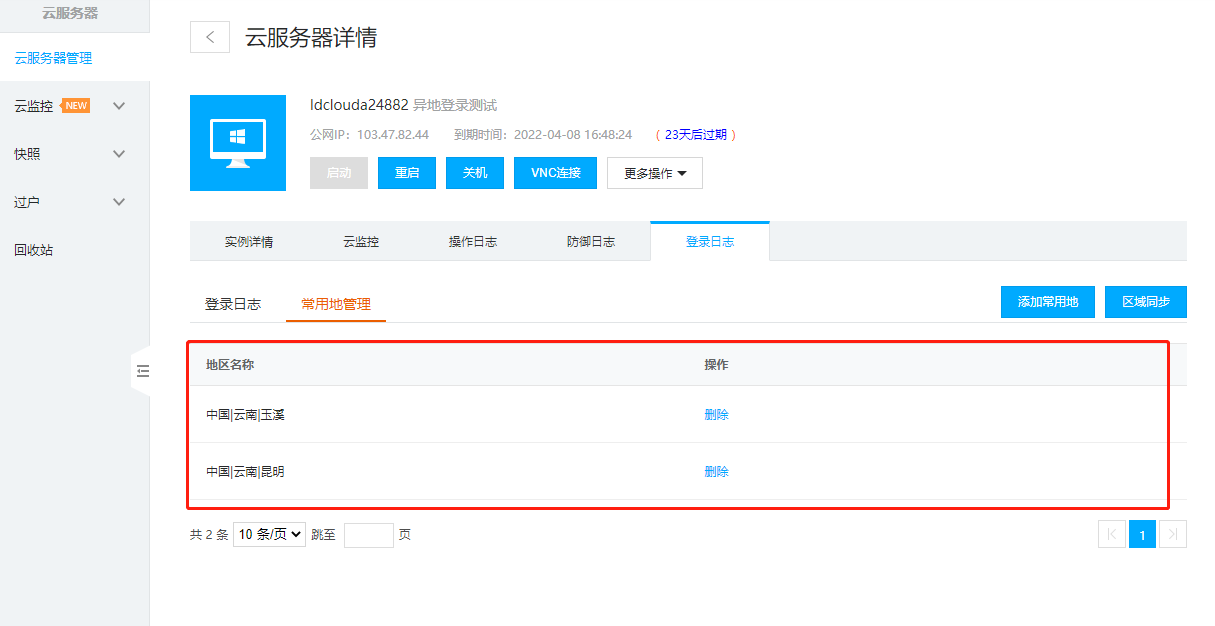Expand the 过户 sidebar menu
Viewport: 1215px width, 626px height.
(119, 202)
